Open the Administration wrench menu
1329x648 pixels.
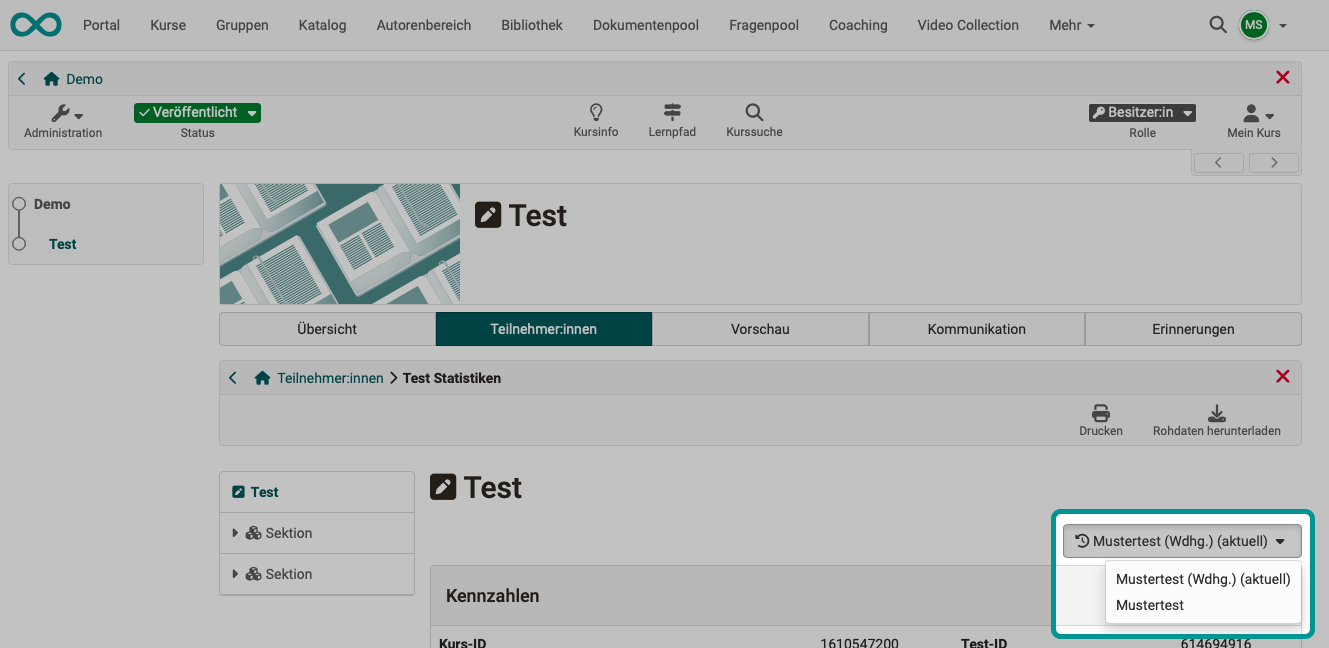[66, 114]
